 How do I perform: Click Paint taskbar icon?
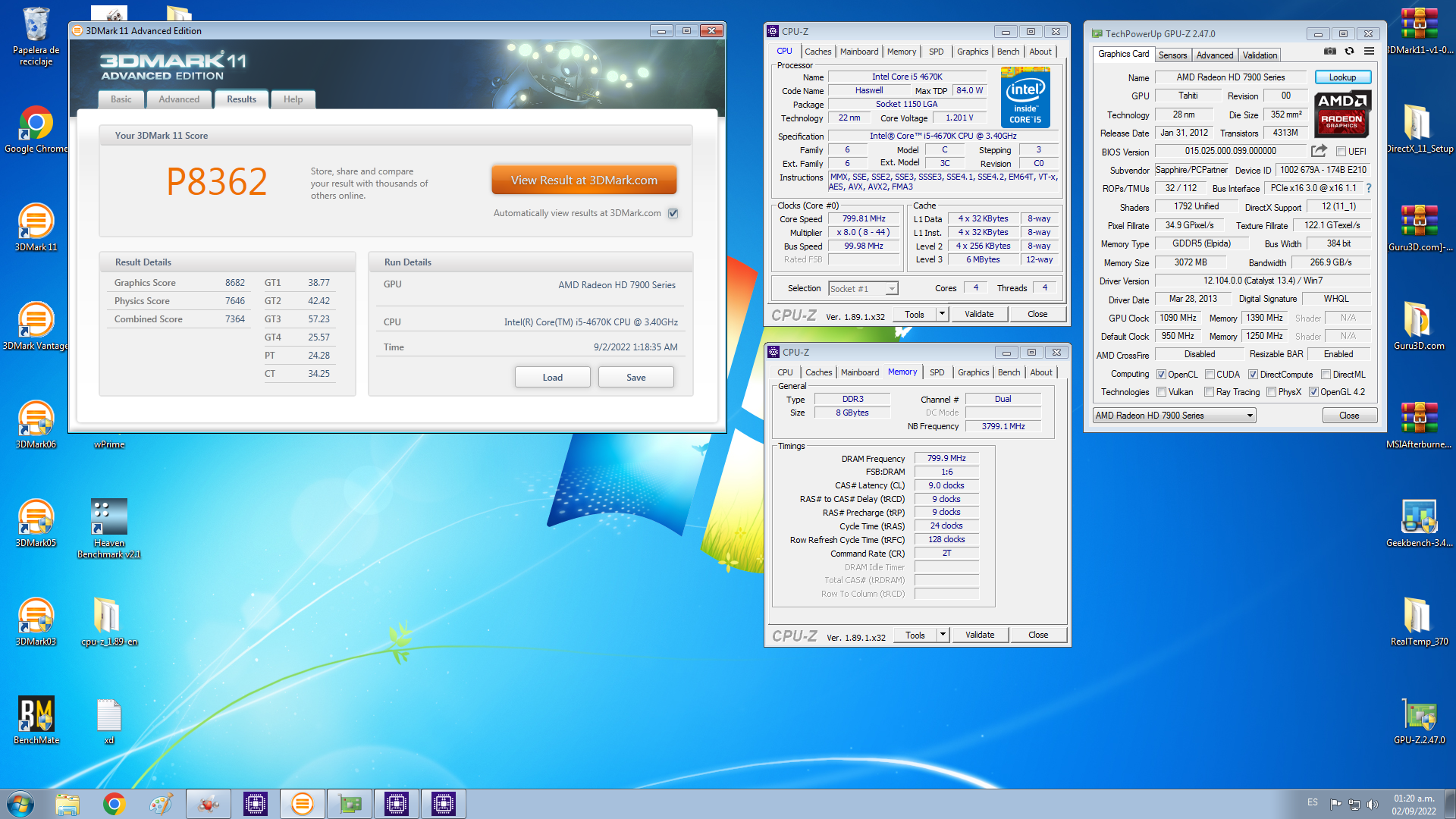pos(161,804)
